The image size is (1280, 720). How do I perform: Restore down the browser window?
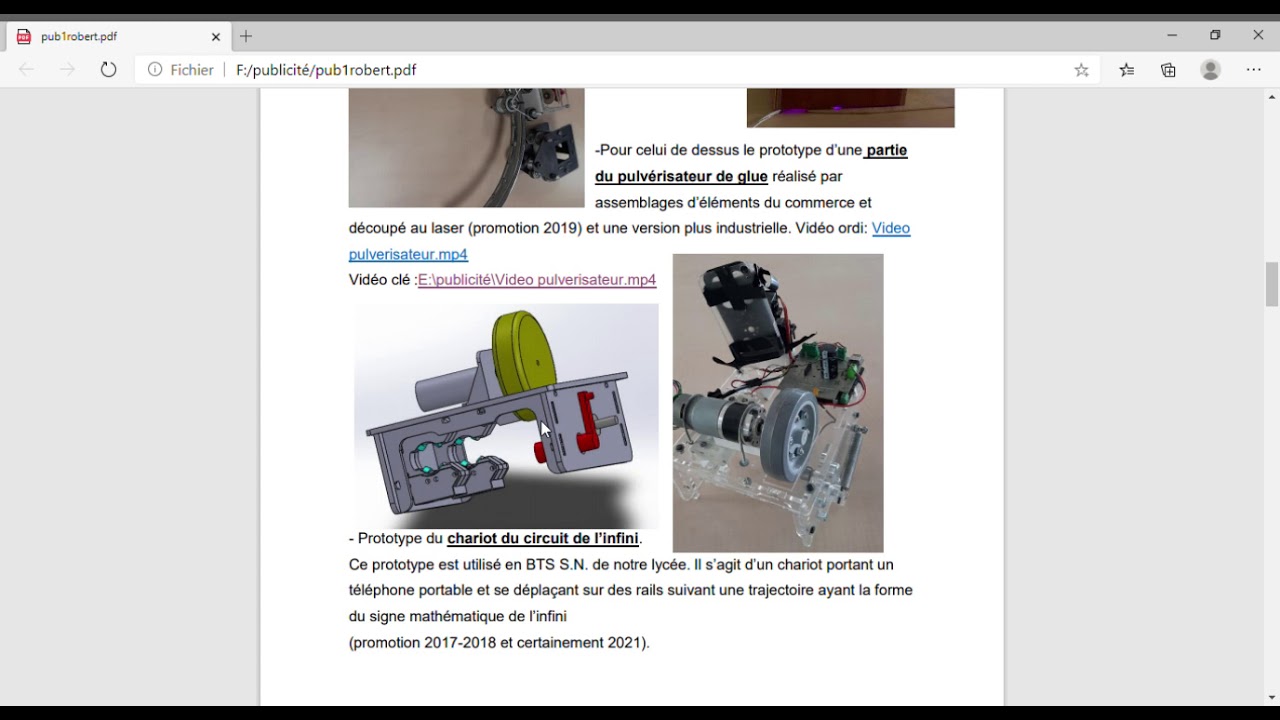(1215, 35)
